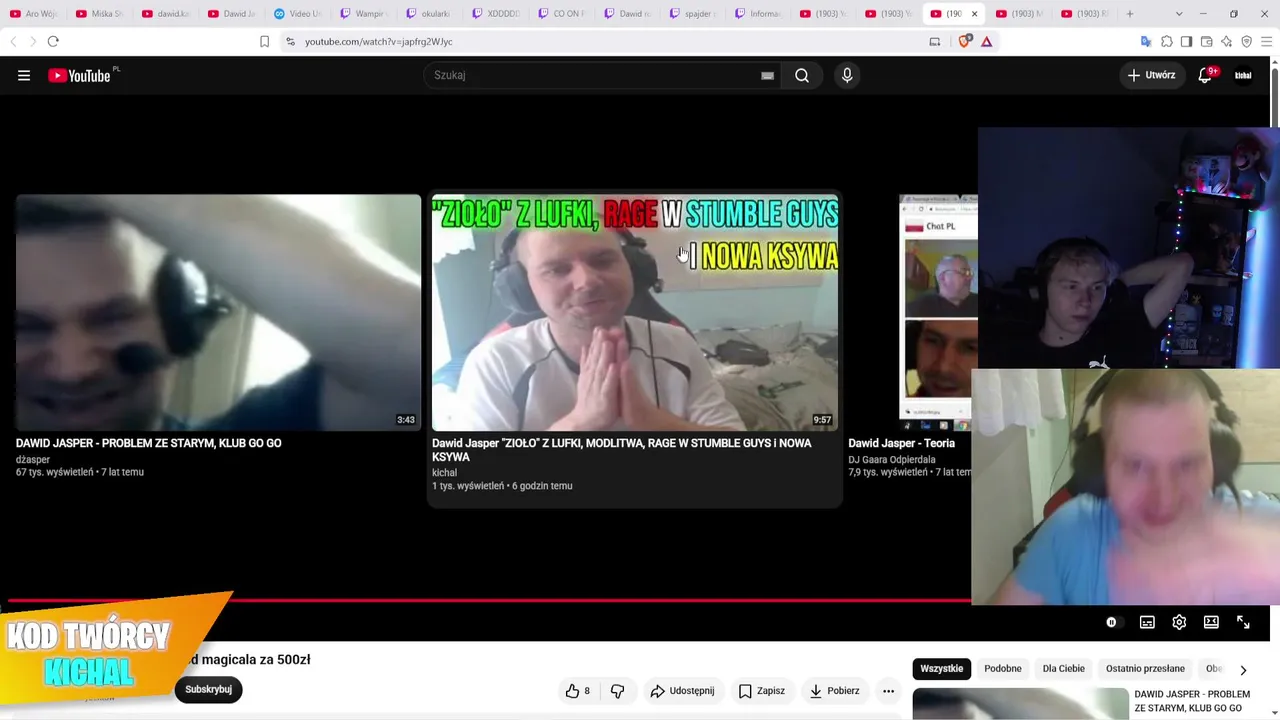Switch to the Miśka browser tab
The width and height of the screenshot is (1280, 720).
[x=99, y=14]
